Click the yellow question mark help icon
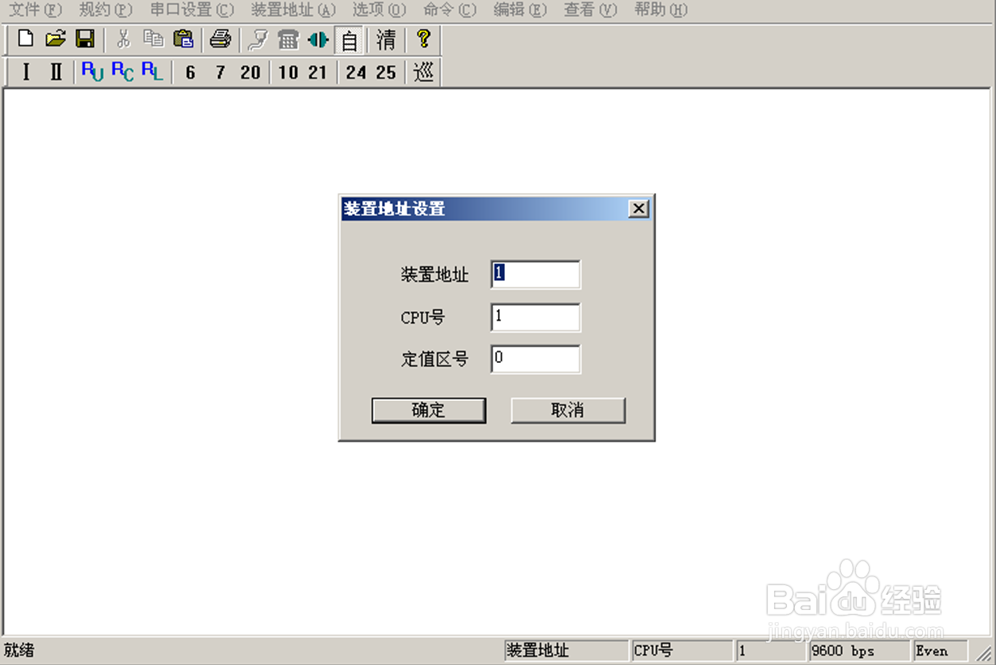 pyautogui.click(x=423, y=39)
